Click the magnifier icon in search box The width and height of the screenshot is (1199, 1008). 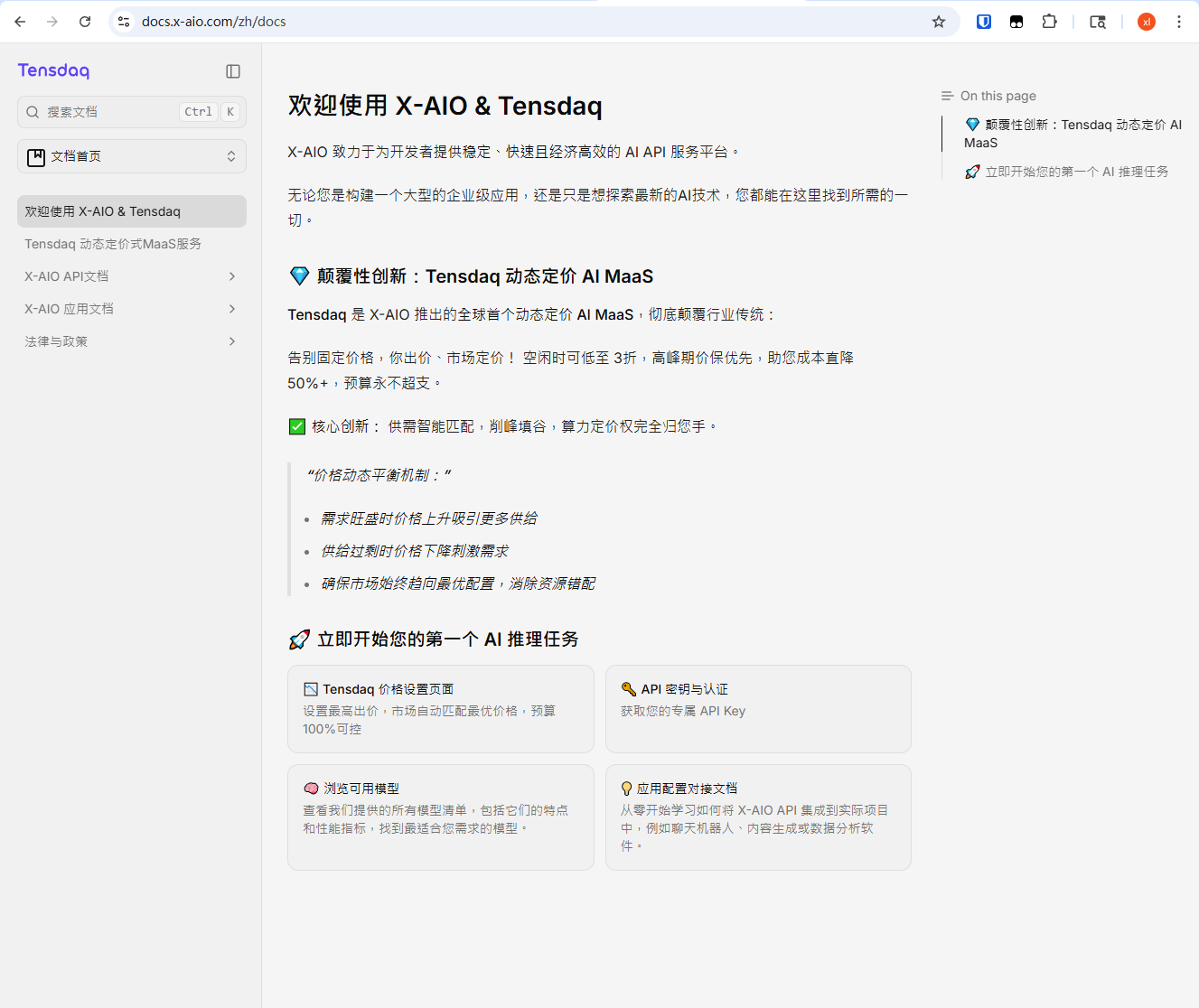click(33, 112)
